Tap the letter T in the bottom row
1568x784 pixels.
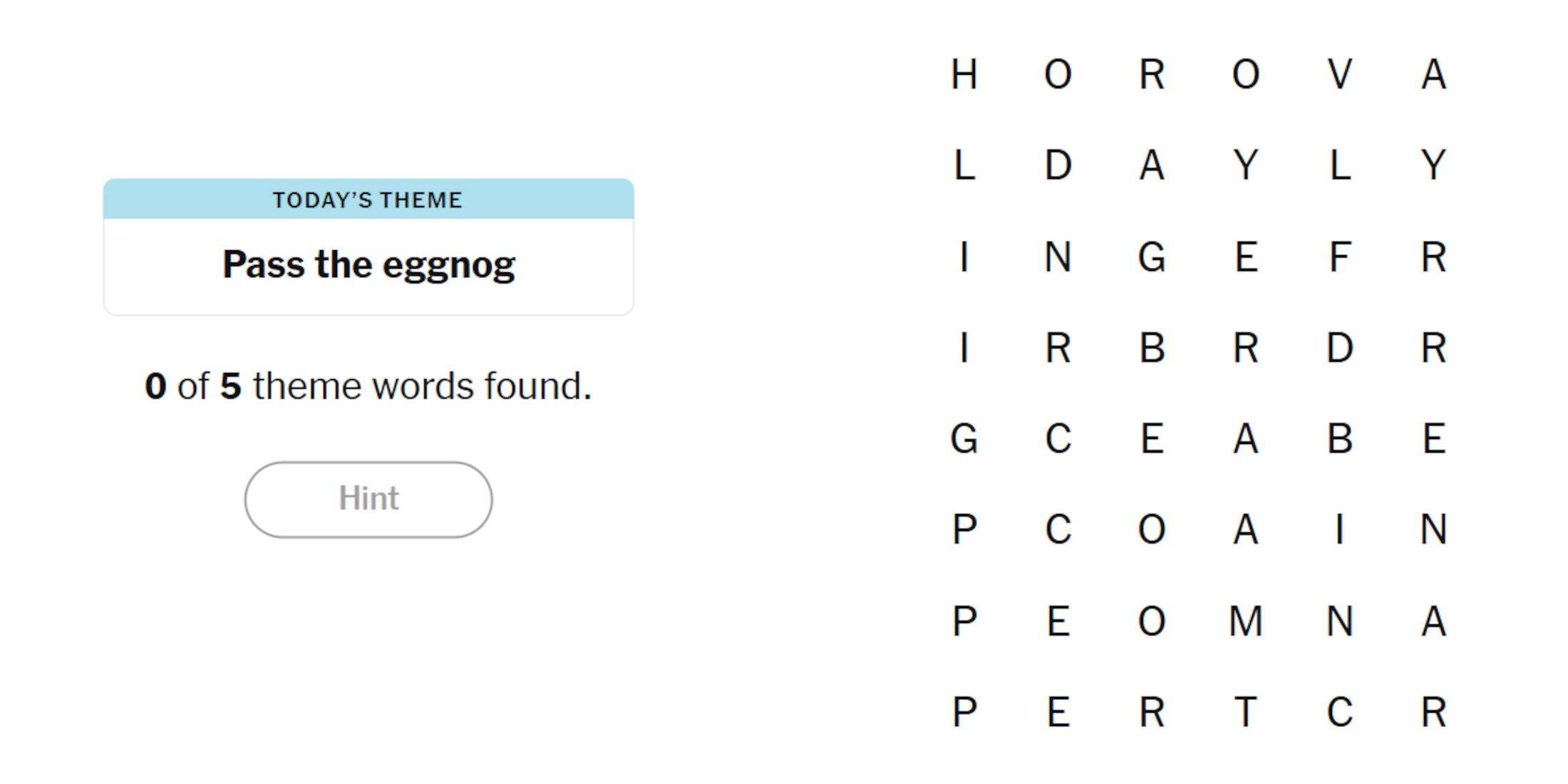pyautogui.click(x=1245, y=712)
